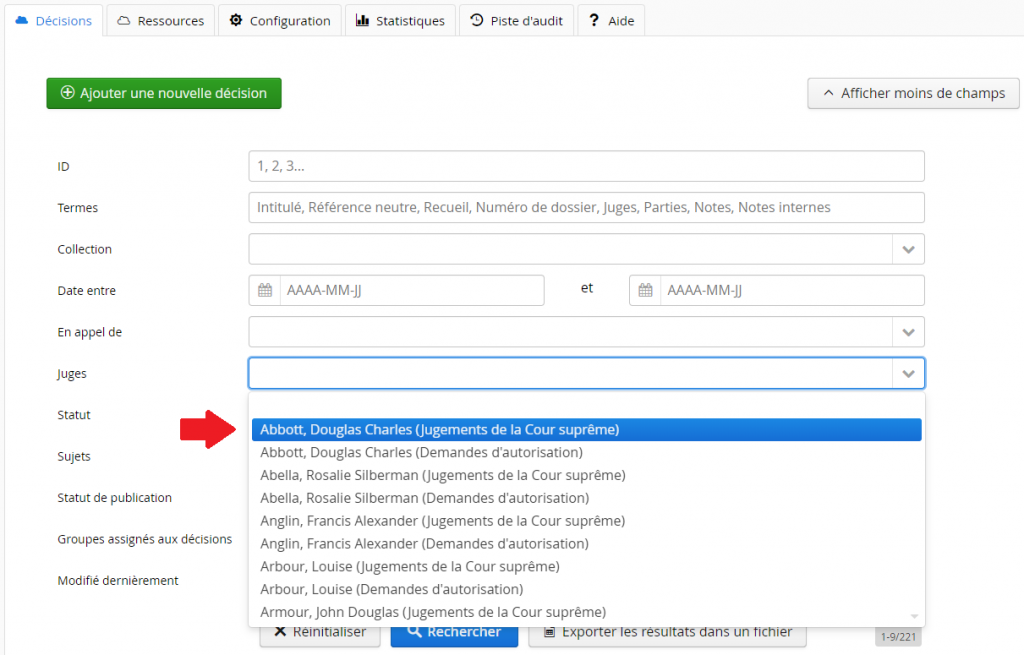
Task: Click the history icon on Piste d'audit tab
Action: pos(477,20)
